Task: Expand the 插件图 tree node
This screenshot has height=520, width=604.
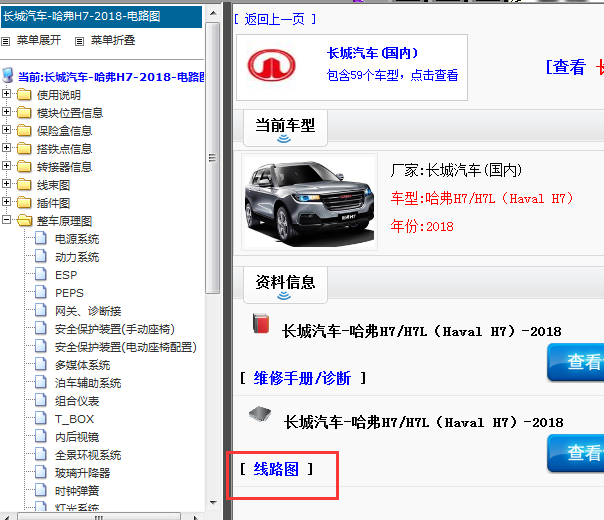Action: point(6,201)
